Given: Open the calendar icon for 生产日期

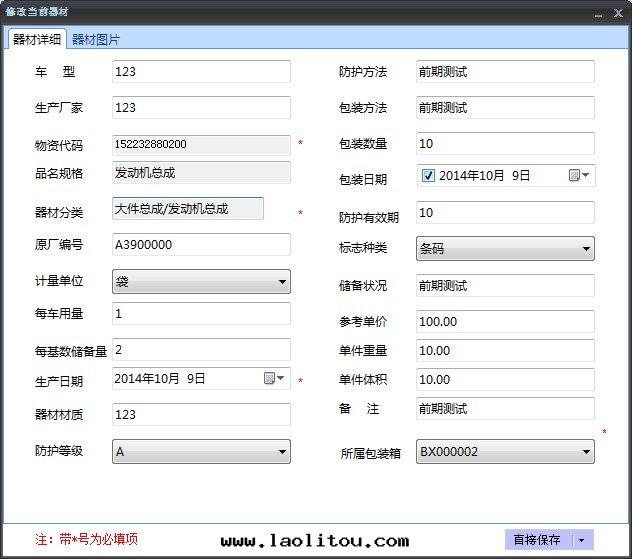Looking at the screenshot, I should click(274, 379).
